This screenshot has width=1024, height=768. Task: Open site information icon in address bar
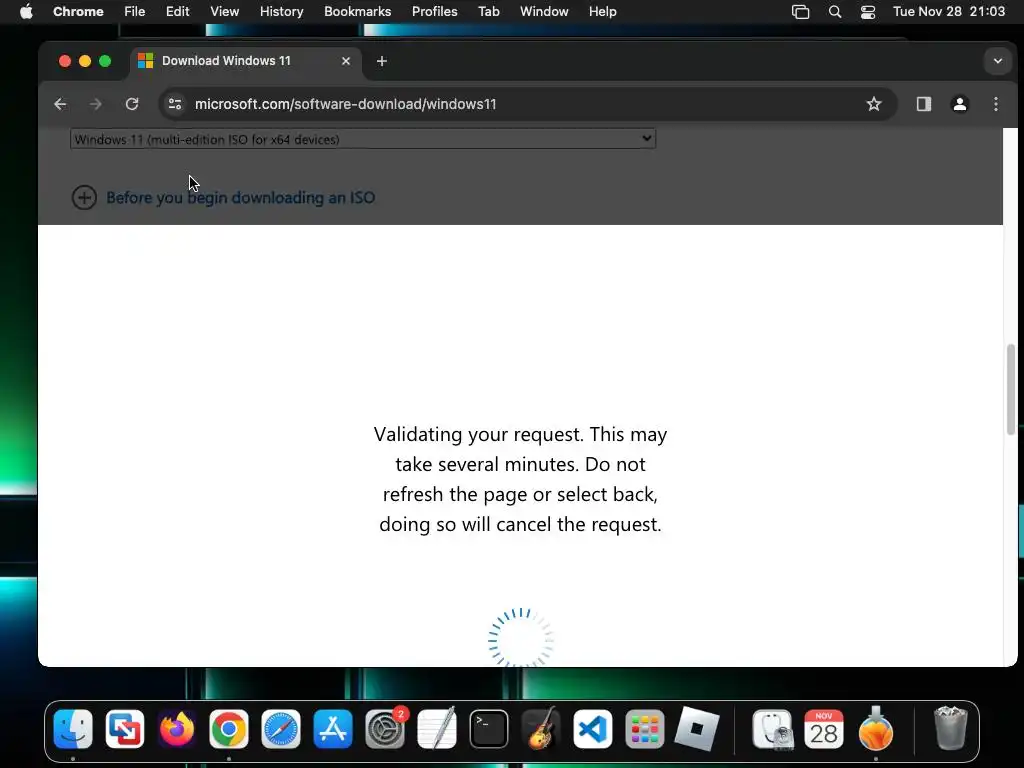[x=175, y=104]
